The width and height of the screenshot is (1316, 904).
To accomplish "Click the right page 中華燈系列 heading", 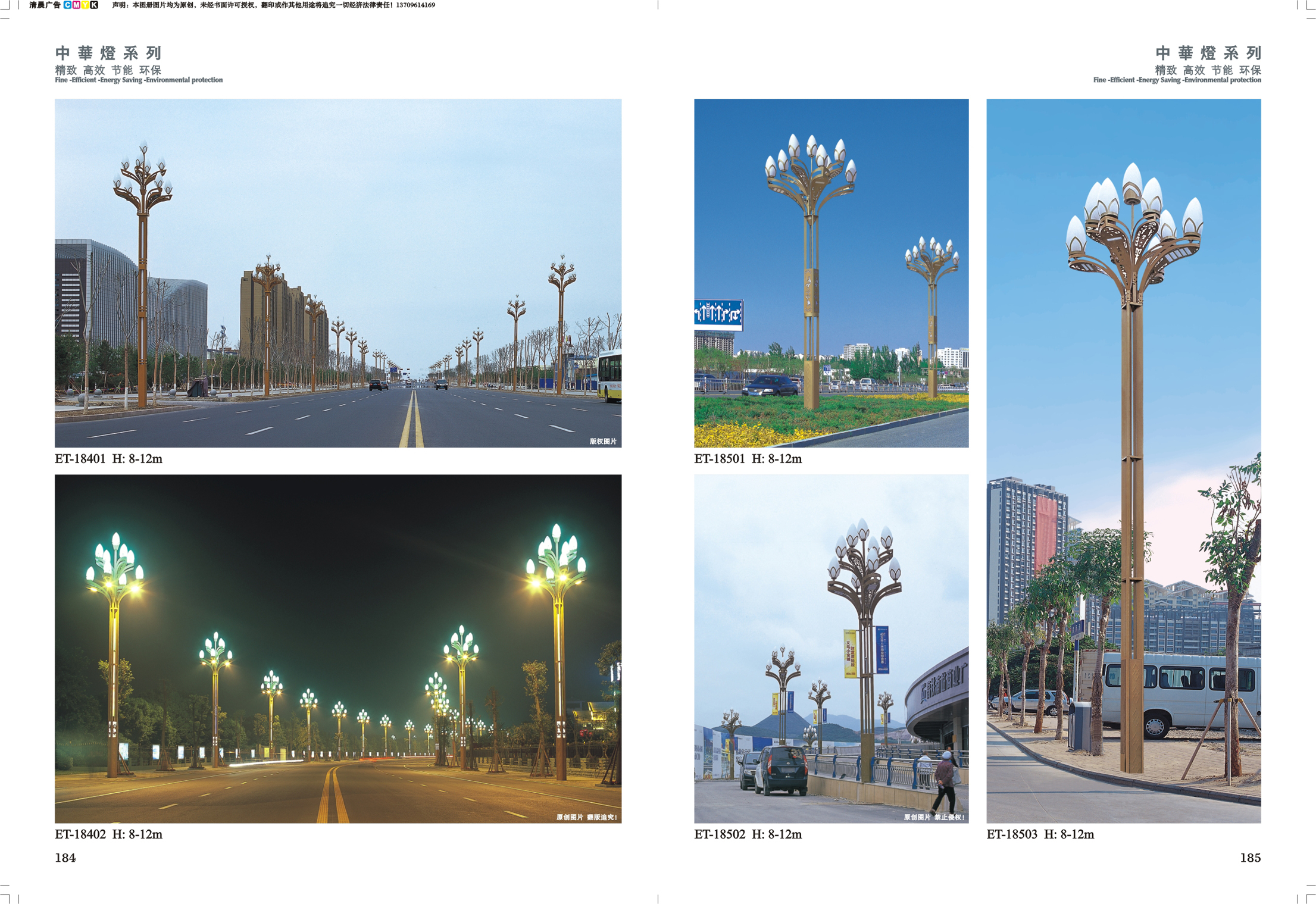I will [x=1208, y=53].
